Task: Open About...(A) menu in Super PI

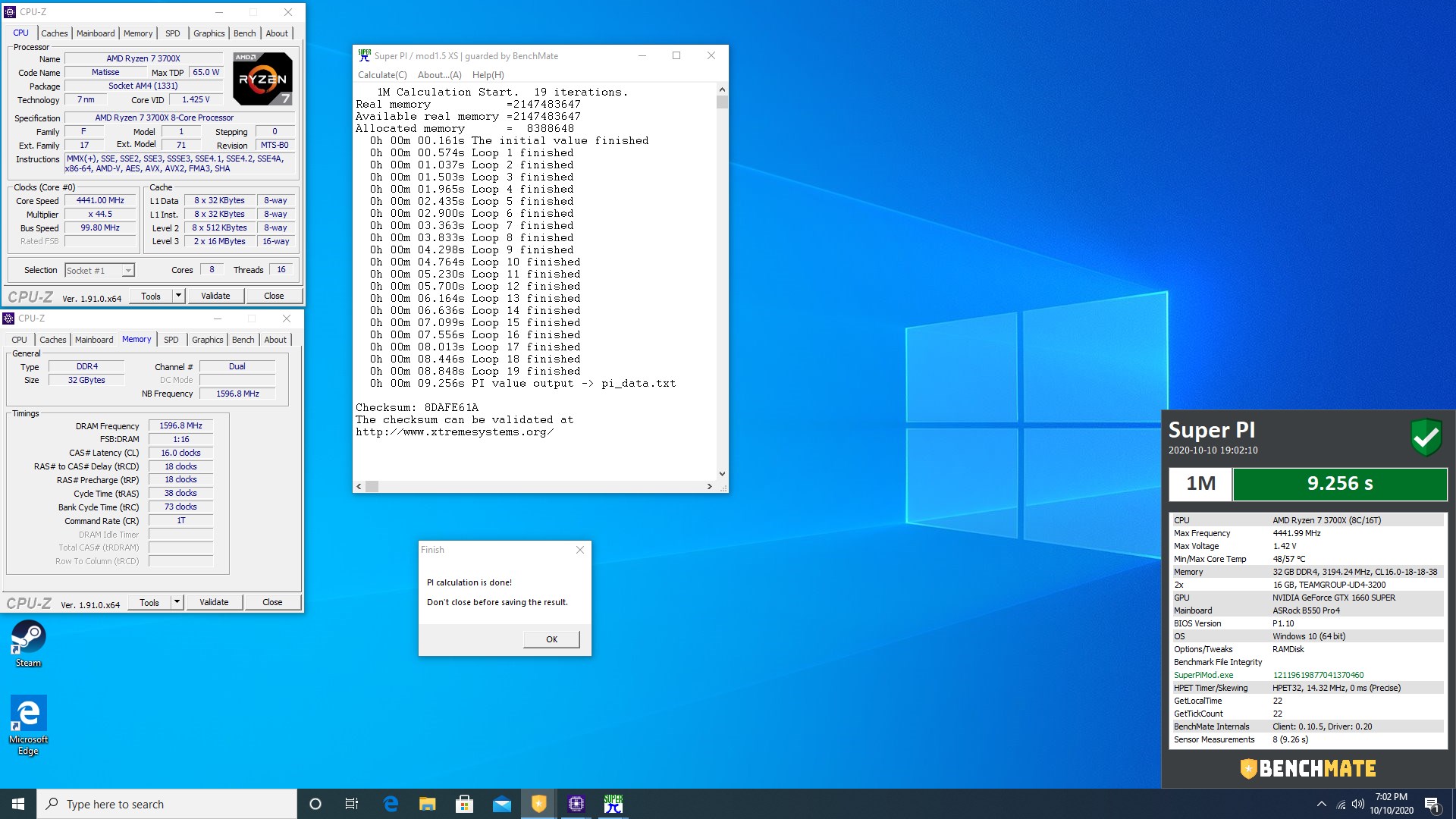Action: pos(439,75)
